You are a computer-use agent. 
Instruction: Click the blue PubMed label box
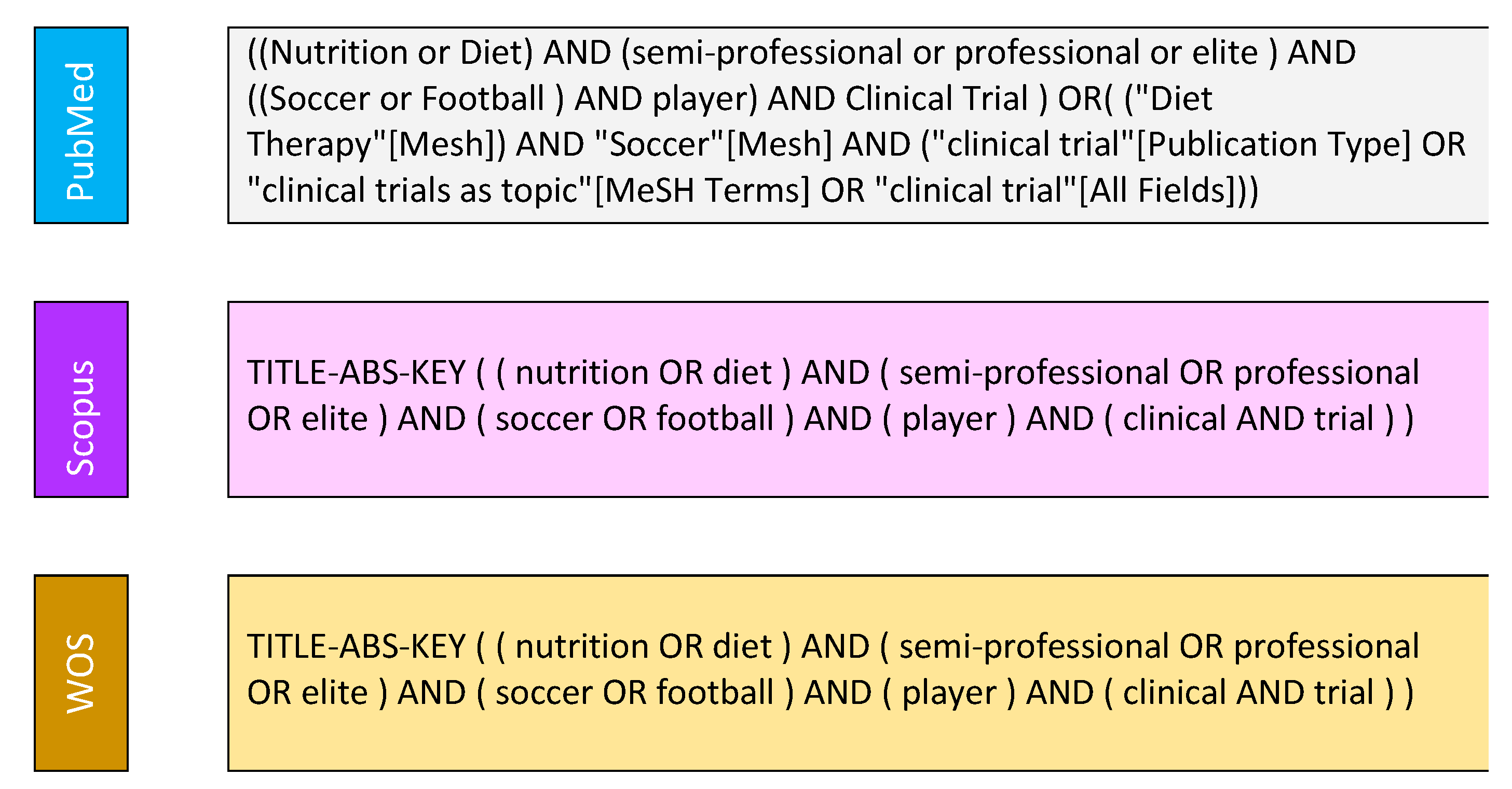[81, 125]
